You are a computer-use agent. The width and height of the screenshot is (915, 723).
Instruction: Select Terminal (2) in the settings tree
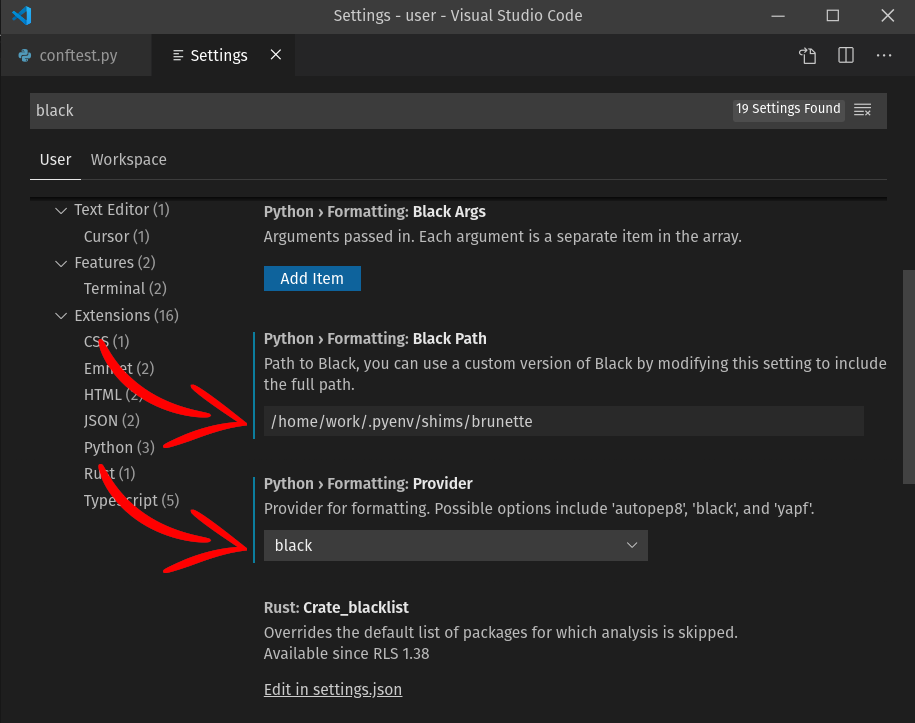click(x=125, y=289)
